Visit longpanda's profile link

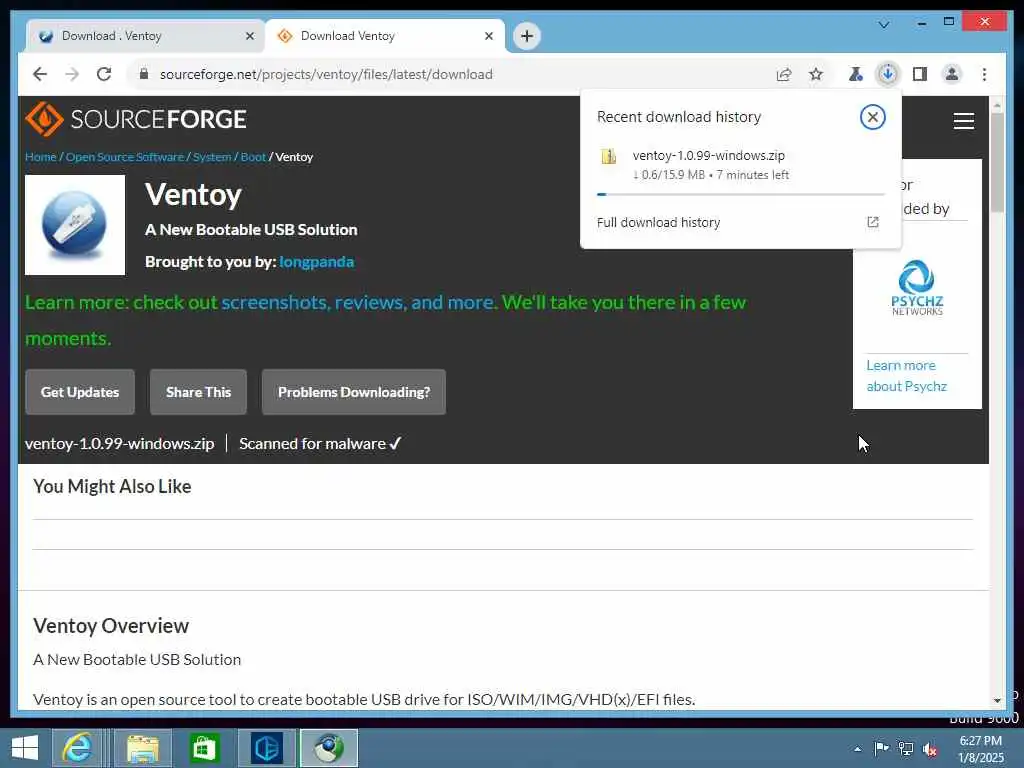point(317,262)
